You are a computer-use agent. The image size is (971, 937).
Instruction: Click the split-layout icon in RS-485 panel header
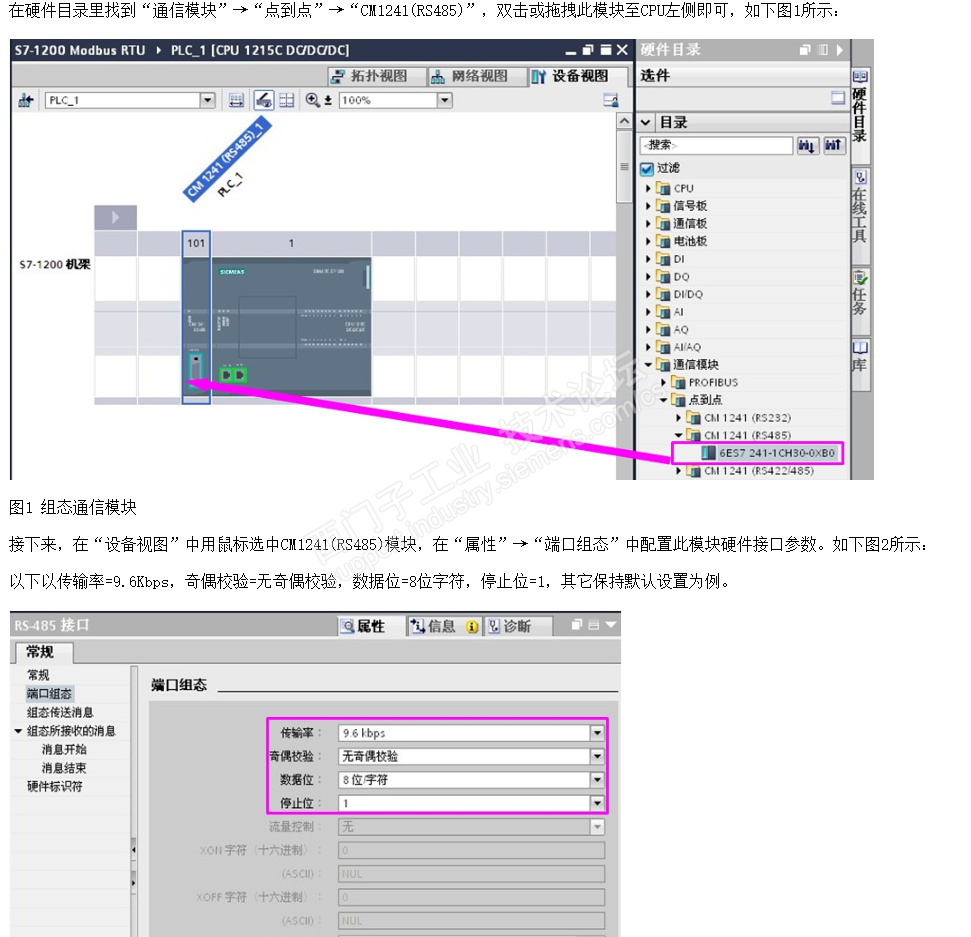[x=593, y=625]
